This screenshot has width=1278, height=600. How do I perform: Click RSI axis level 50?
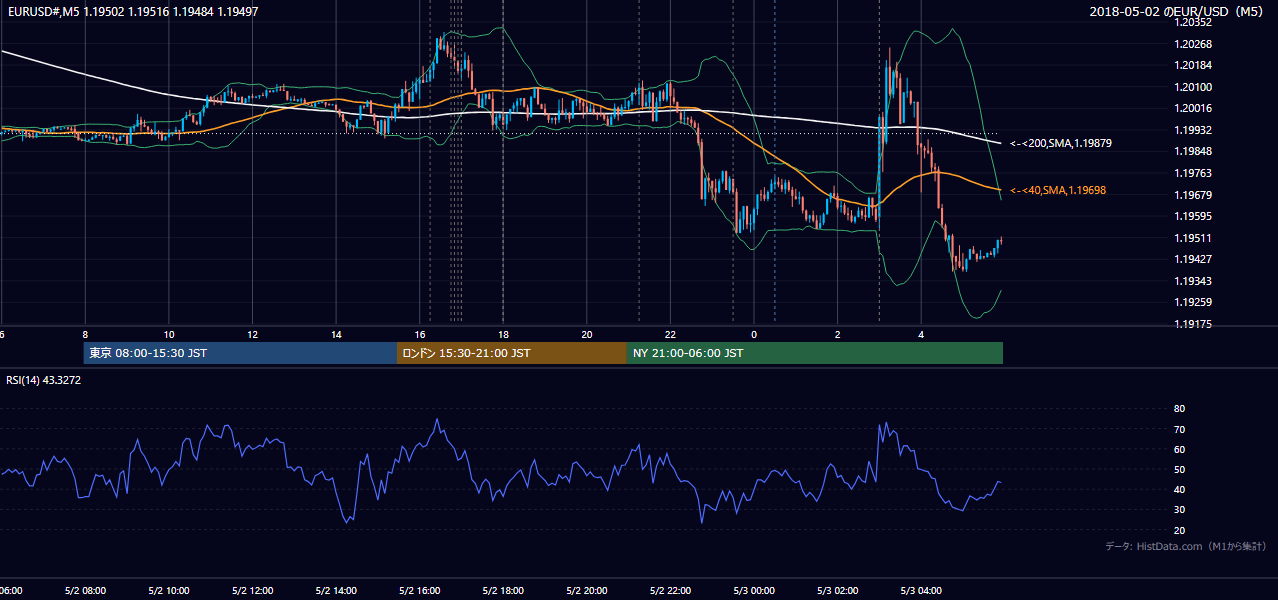coord(1180,469)
